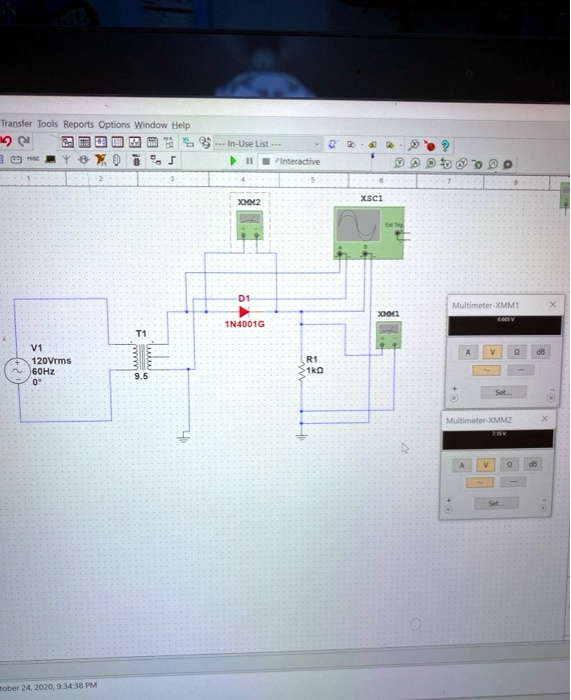Click Set button in Multimeter-XMM2

click(x=496, y=503)
